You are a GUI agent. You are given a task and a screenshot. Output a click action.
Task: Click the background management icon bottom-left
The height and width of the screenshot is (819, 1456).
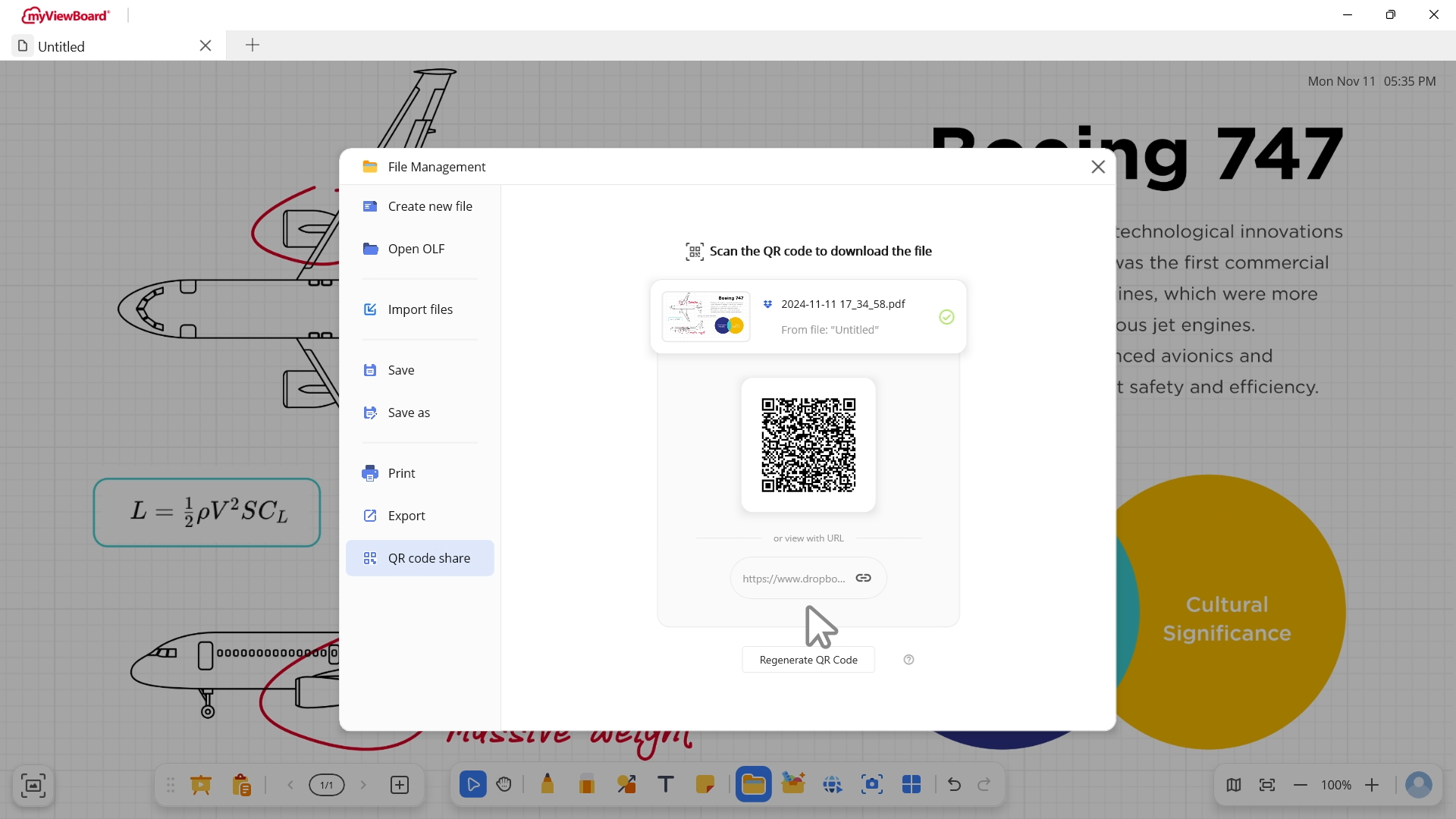click(x=33, y=786)
